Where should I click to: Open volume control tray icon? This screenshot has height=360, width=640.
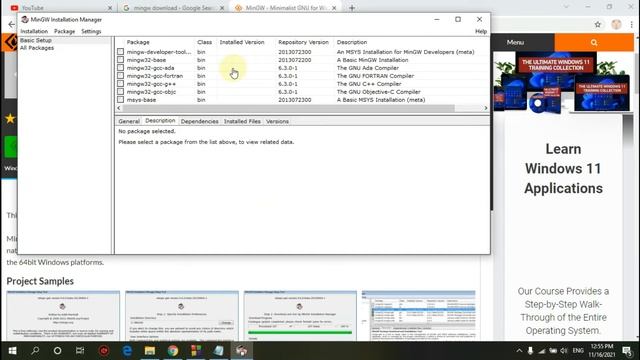tap(564, 351)
